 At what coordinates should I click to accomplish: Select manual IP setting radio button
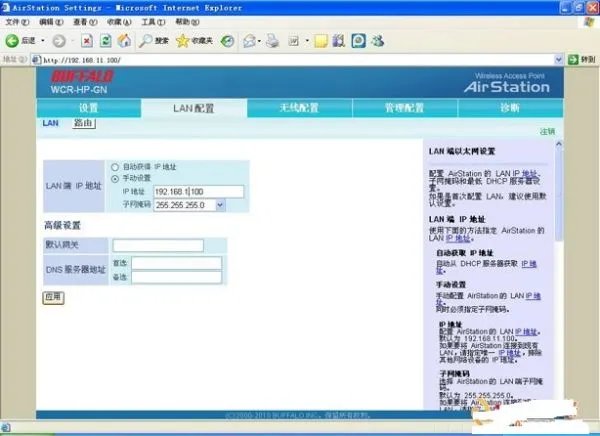coord(115,179)
